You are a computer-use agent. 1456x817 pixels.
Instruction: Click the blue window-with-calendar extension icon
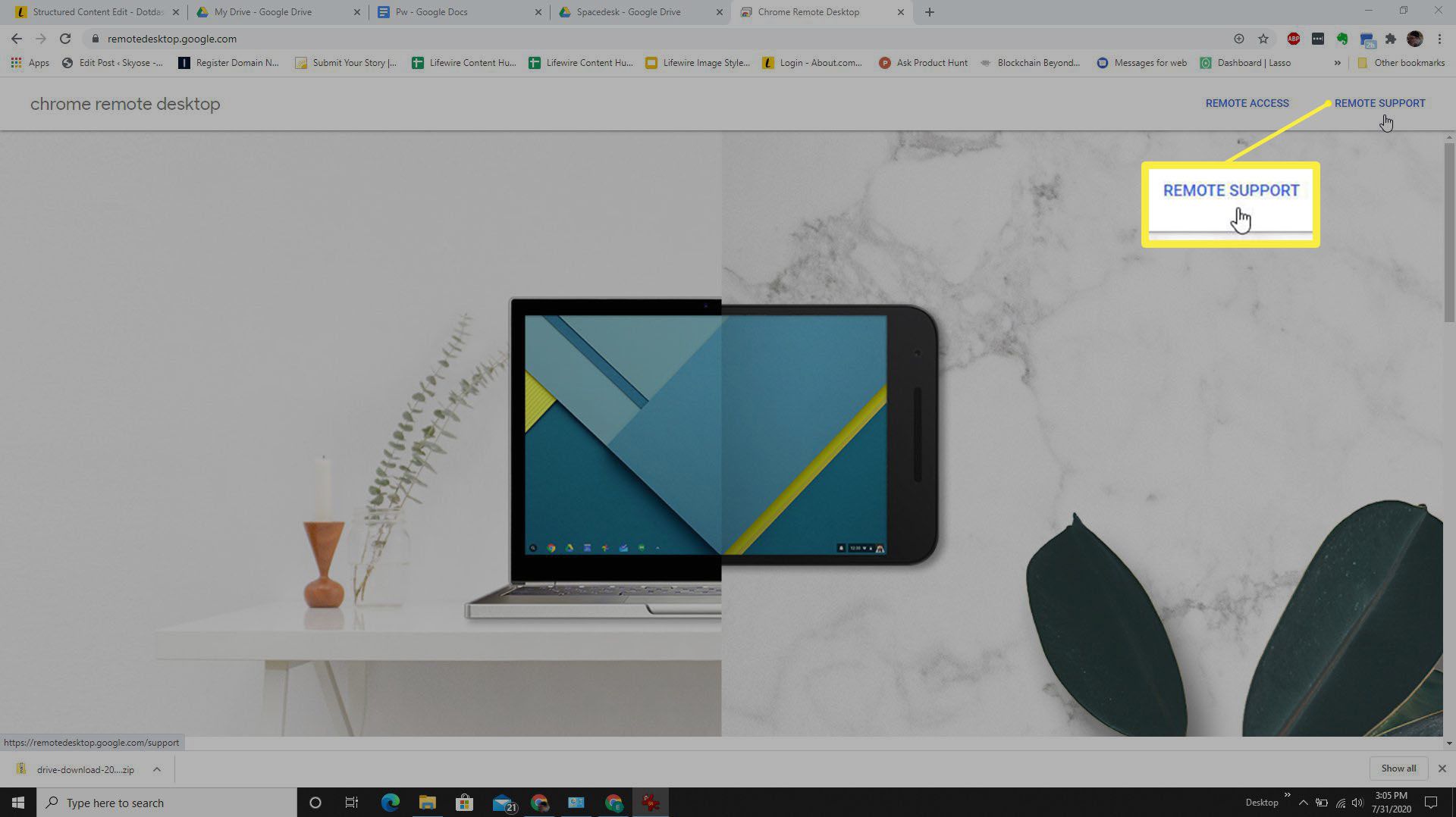click(1367, 39)
